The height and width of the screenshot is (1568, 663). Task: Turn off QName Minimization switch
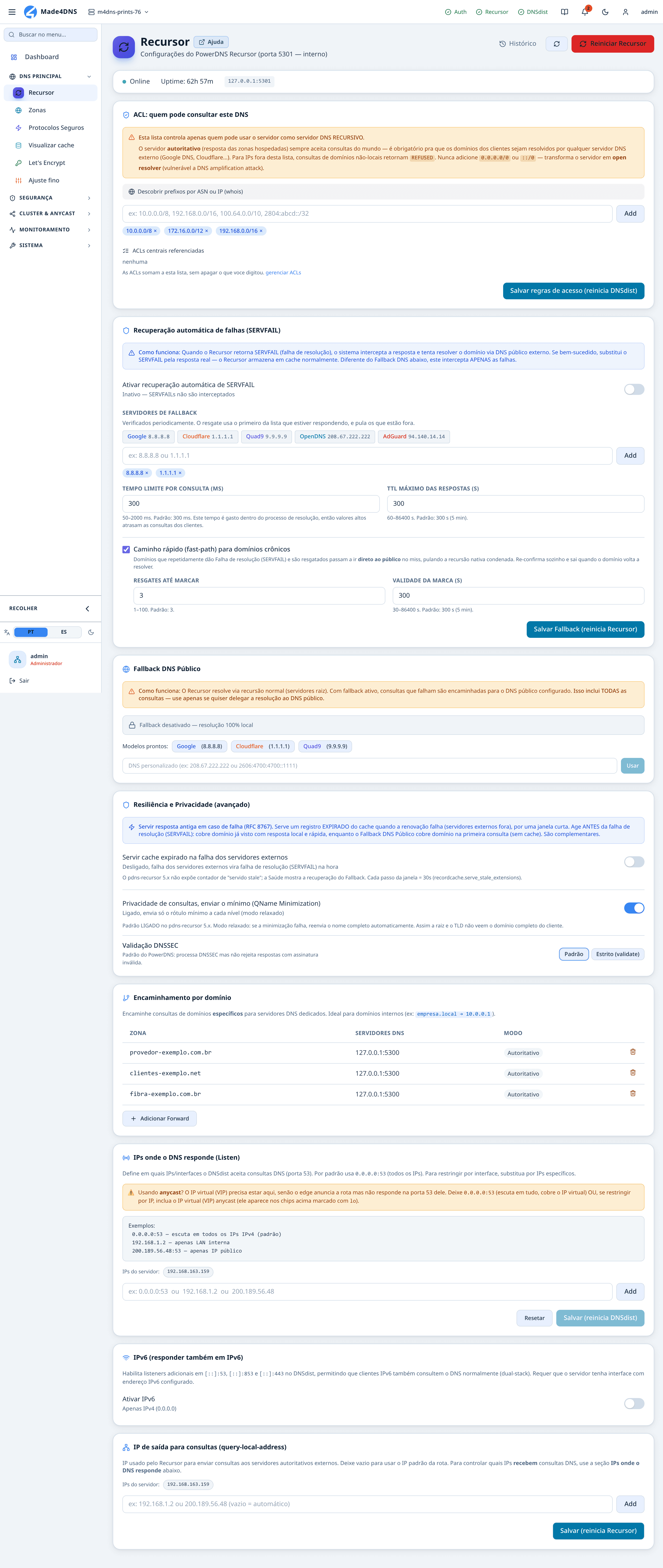[634, 908]
